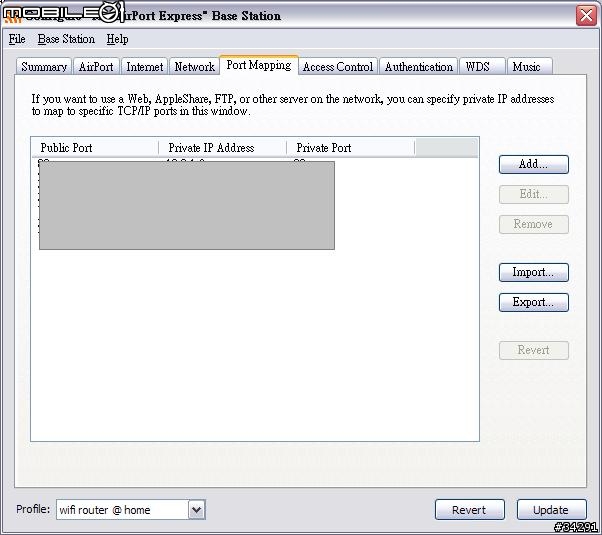Image resolution: width=602 pixels, height=535 pixels.
Task: Select the Port Mapping tab
Action: [x=259, y=65]
